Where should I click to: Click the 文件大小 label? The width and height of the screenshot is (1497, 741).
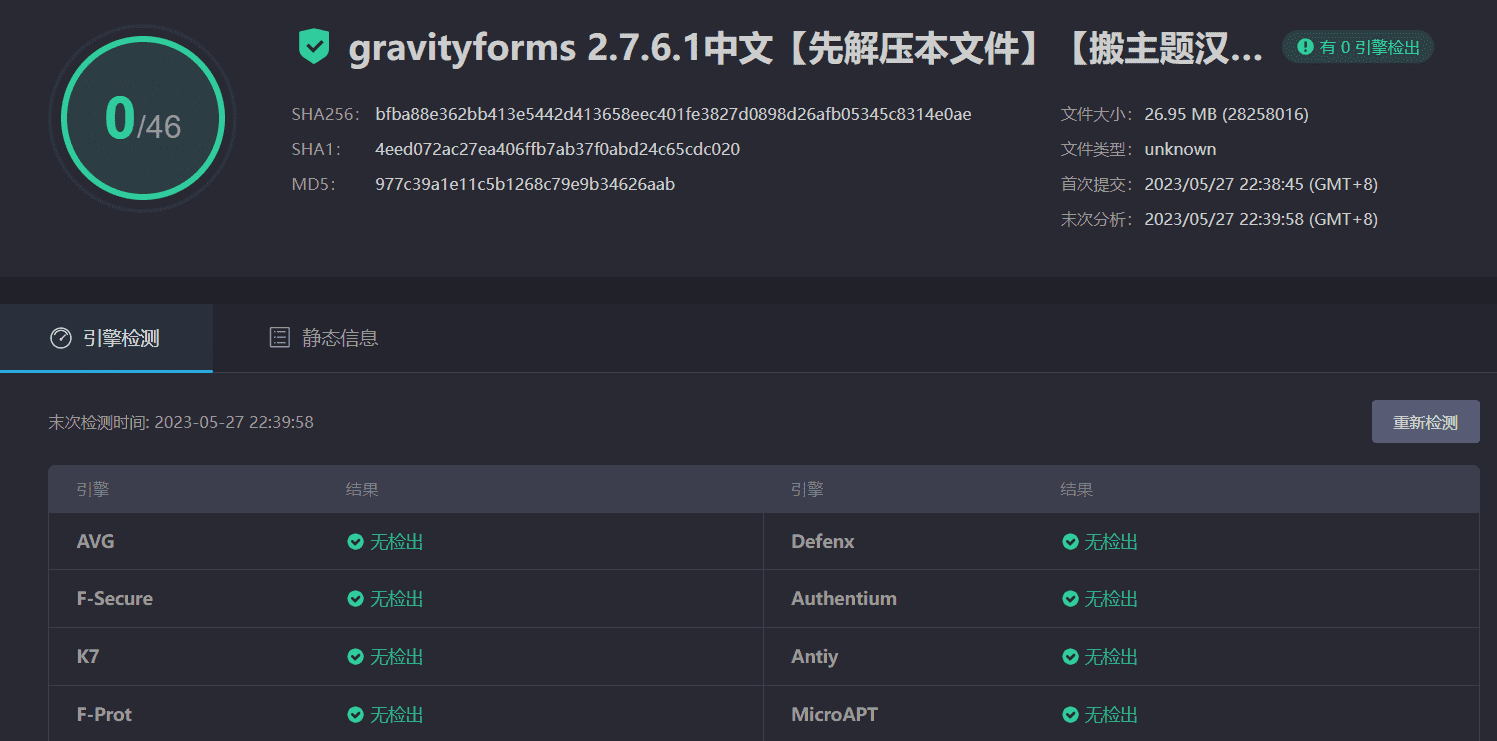point(1097,114)
